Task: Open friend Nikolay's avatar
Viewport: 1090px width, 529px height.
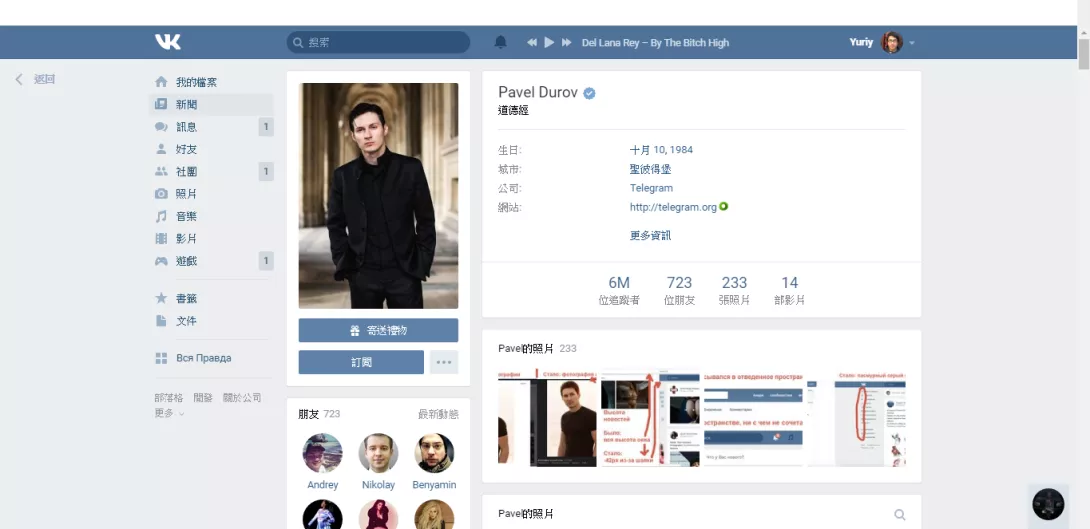Action: click(x=378, y=453)
